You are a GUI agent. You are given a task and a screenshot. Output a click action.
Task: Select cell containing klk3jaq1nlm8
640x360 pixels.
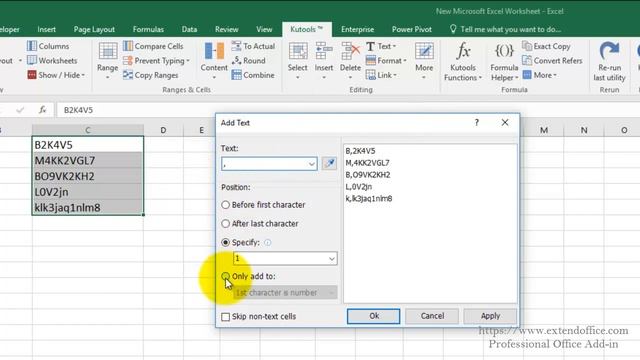point(88,207)
